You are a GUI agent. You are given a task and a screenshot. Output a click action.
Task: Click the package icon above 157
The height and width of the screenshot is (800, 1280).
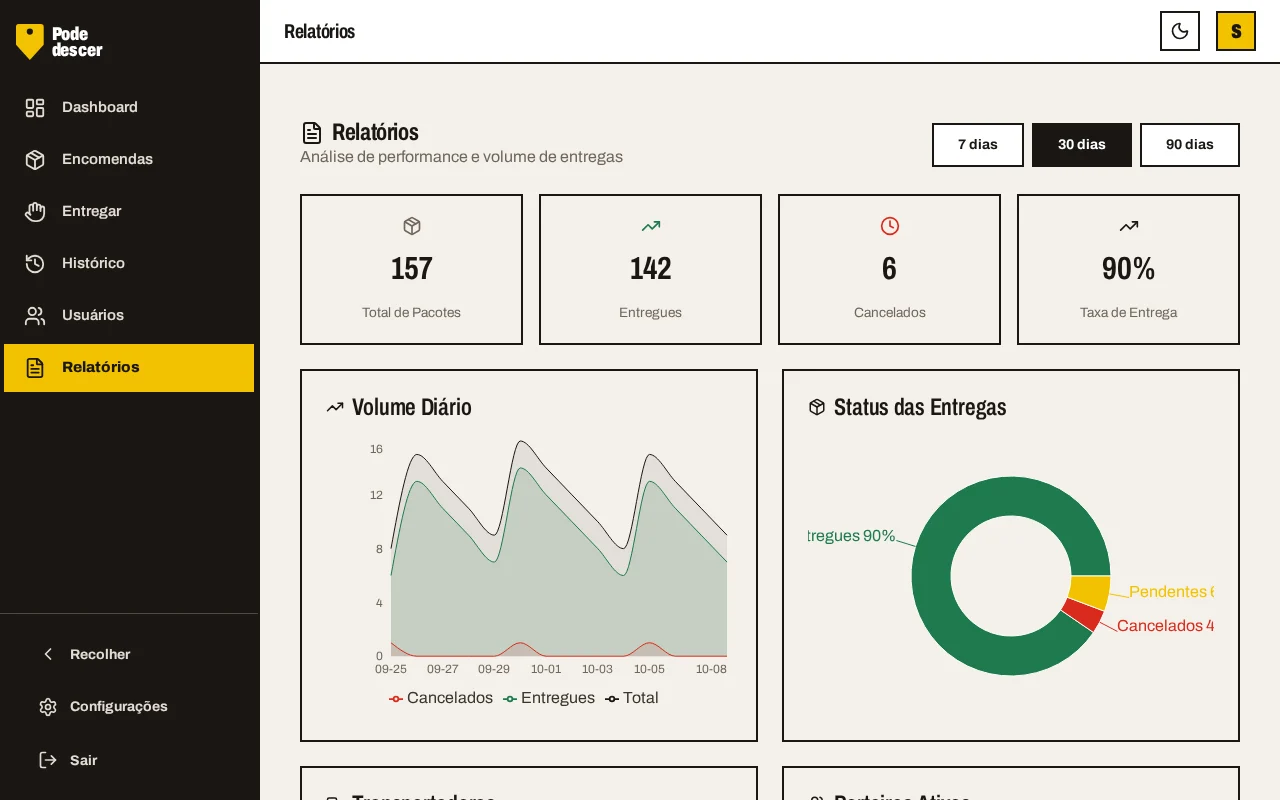pyautogui.click(x=412, y=226)
